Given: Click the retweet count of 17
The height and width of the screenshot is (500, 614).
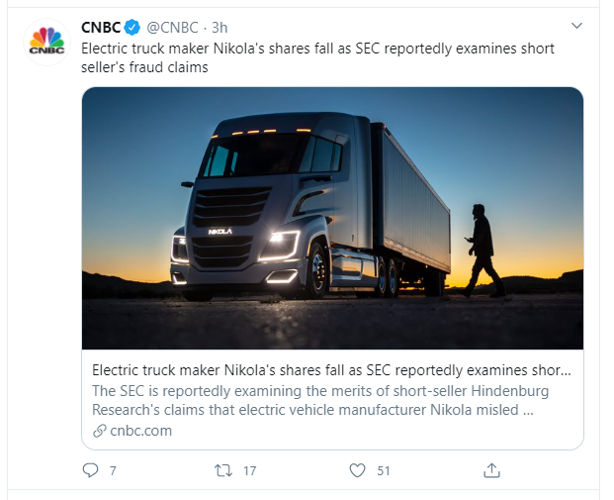Looking at the screenshot, I should [250, 470].
